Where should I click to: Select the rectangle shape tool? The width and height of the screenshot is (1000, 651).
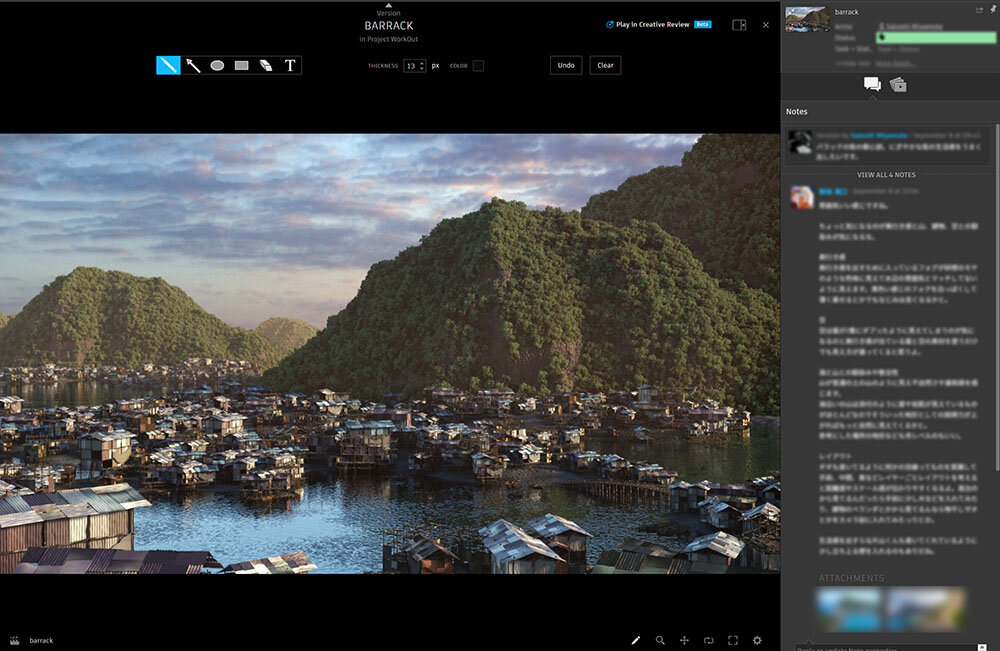[x=241, y=66]
